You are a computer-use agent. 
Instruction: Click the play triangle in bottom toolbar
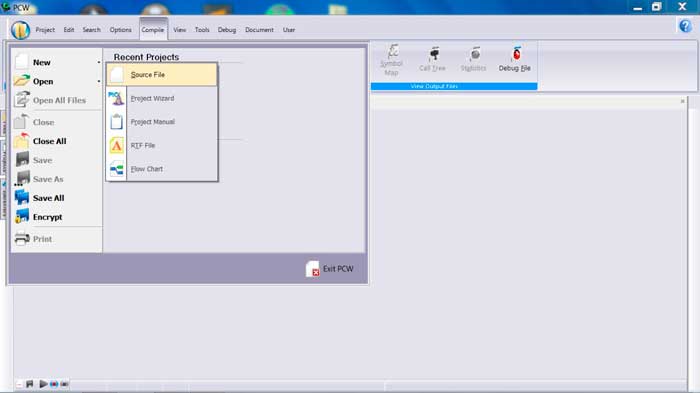43,384
